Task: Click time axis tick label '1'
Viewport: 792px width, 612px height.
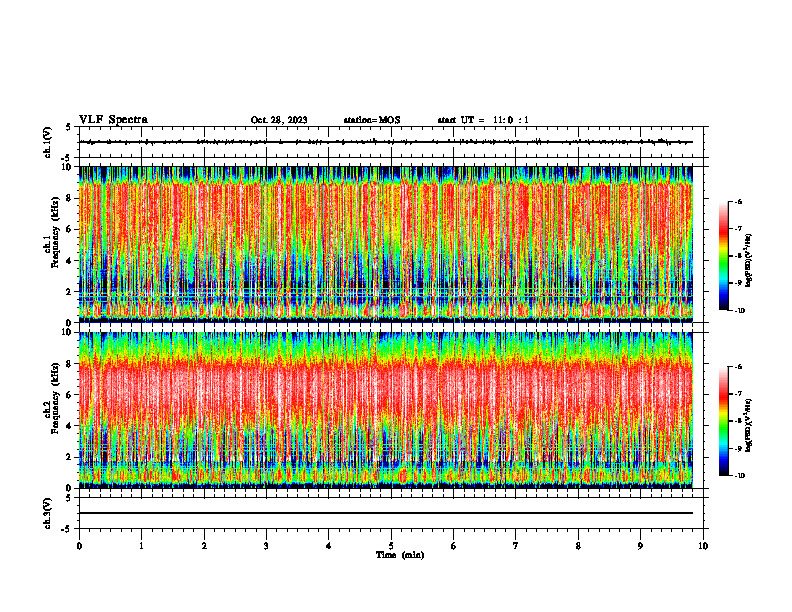Action: [x=141, y=546]
